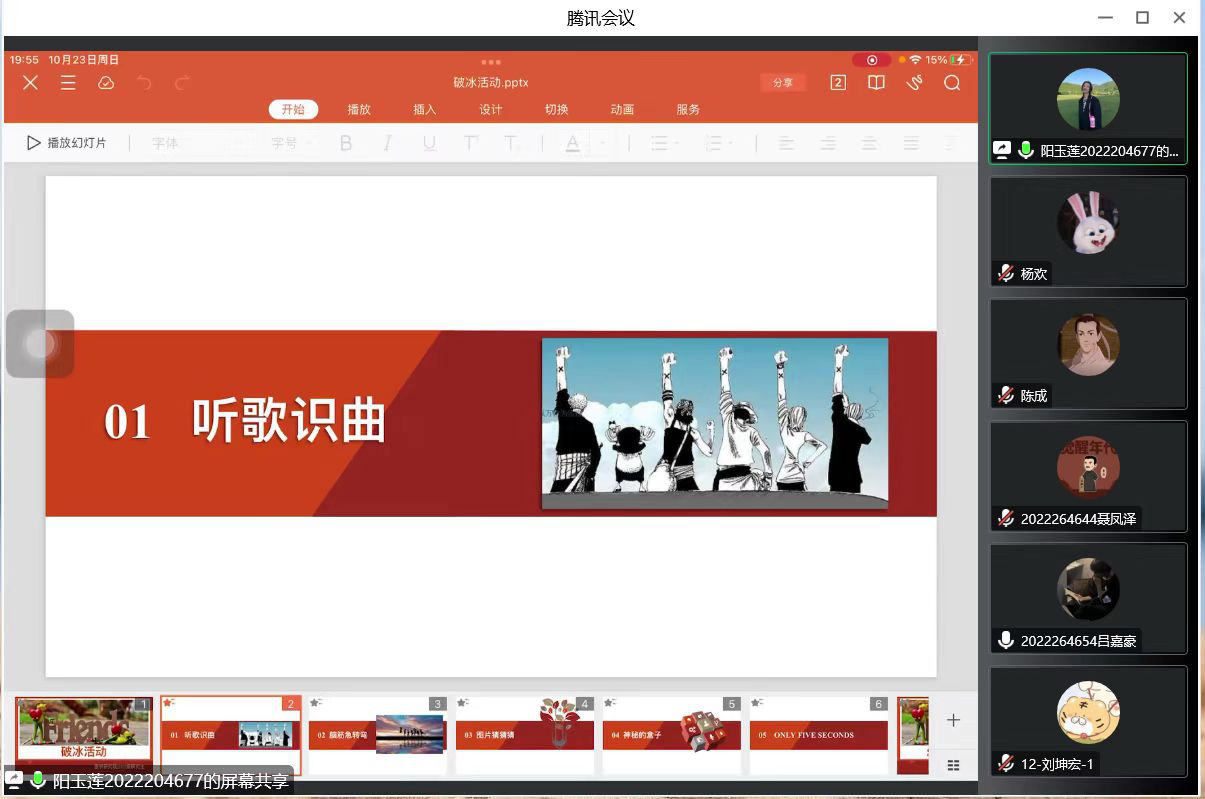Click 12-刘坤宏-1 participant tile
1205x799 pixels.
pyautogui.click(x=1088, y=721)
